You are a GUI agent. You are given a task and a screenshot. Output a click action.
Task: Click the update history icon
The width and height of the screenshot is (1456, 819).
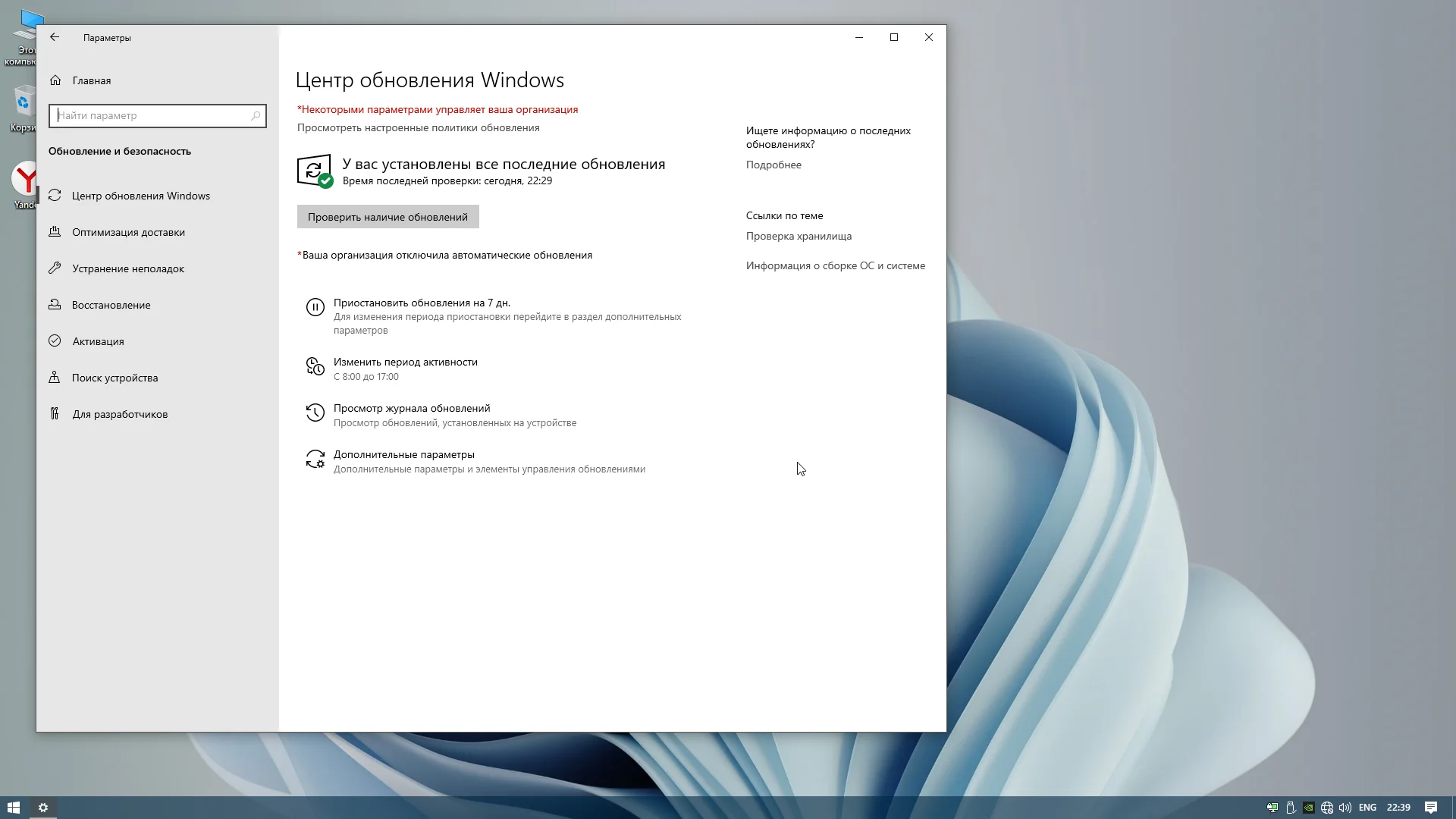point(315,413)
